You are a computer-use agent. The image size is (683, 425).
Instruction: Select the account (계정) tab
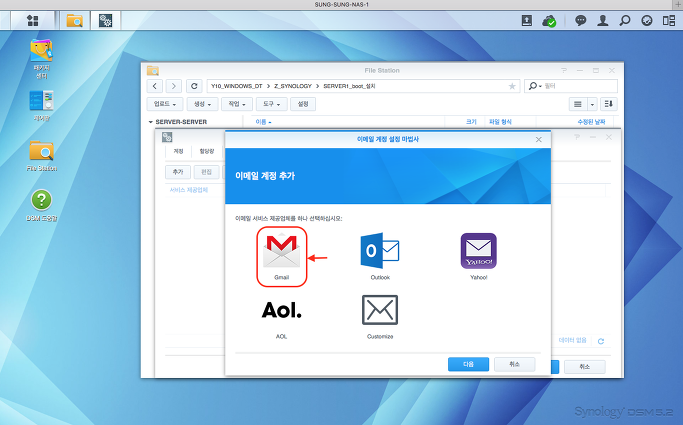(178, 152)
